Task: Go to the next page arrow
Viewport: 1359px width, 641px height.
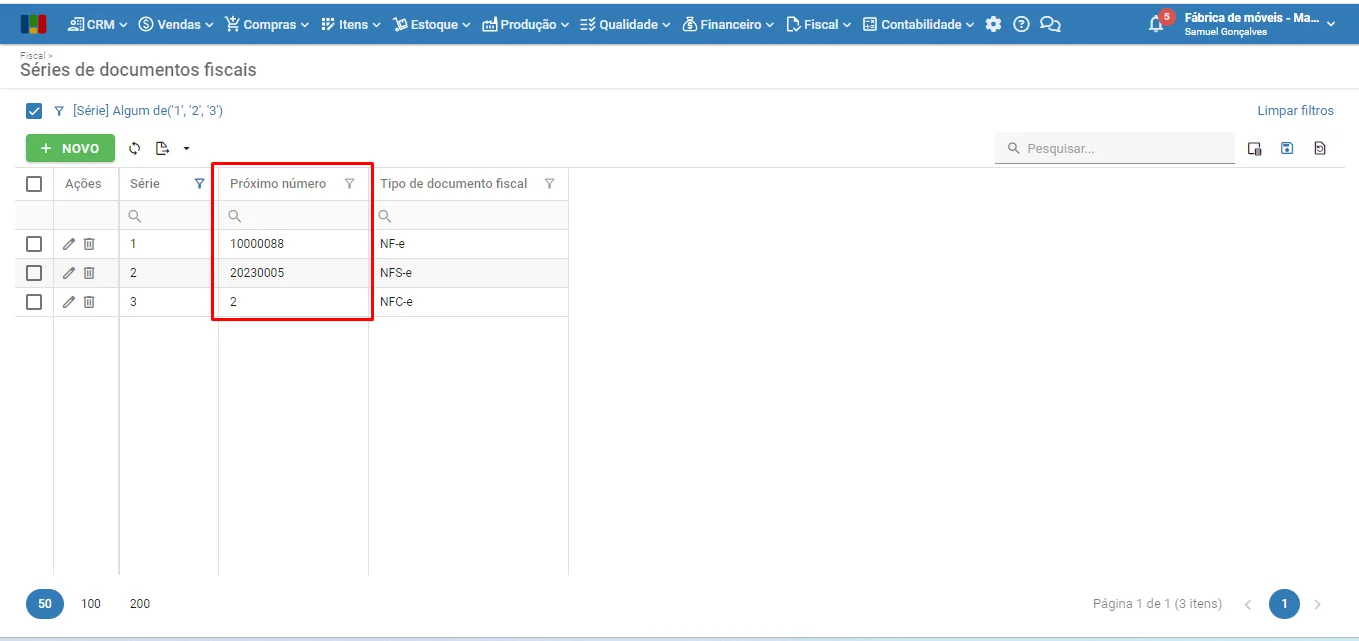Action: pyautogui.click(x=1317, y=604)
